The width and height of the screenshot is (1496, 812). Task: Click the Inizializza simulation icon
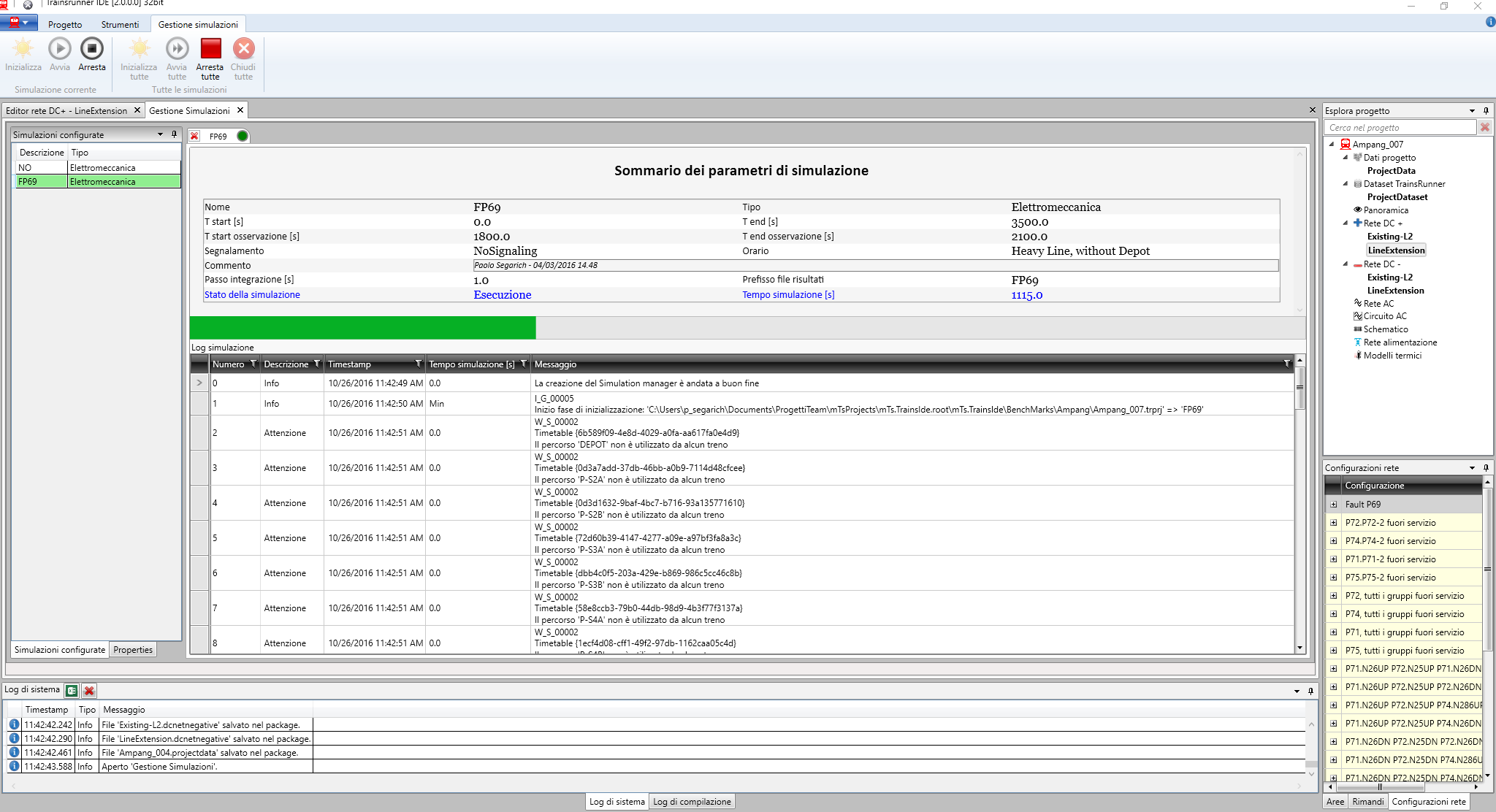pyautogui.click(x=23, y=49)
